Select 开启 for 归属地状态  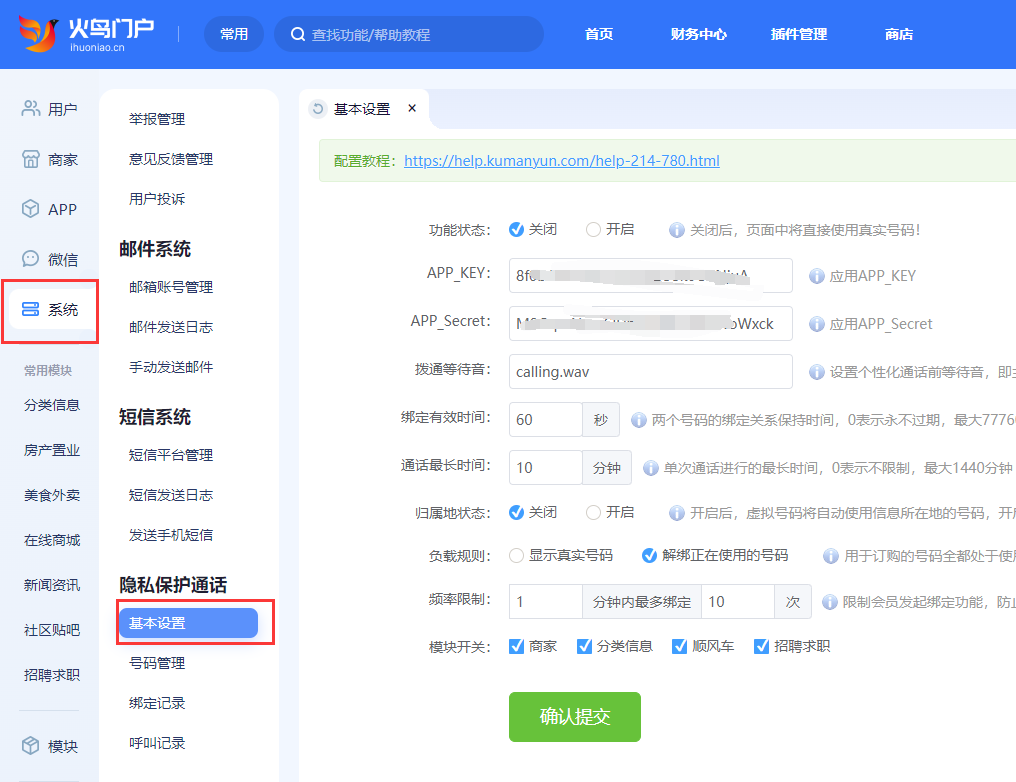pos(593,512)
